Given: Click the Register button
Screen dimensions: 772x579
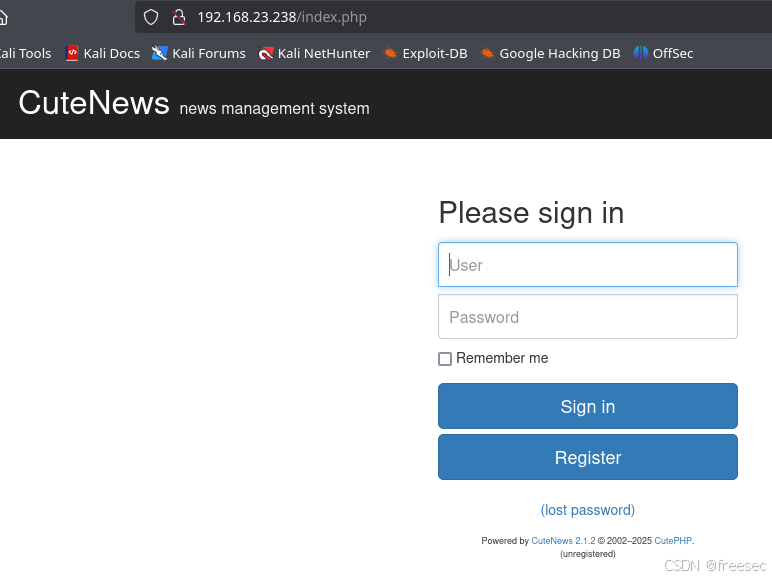Looking at the screenshot, I should click(588, 457).
